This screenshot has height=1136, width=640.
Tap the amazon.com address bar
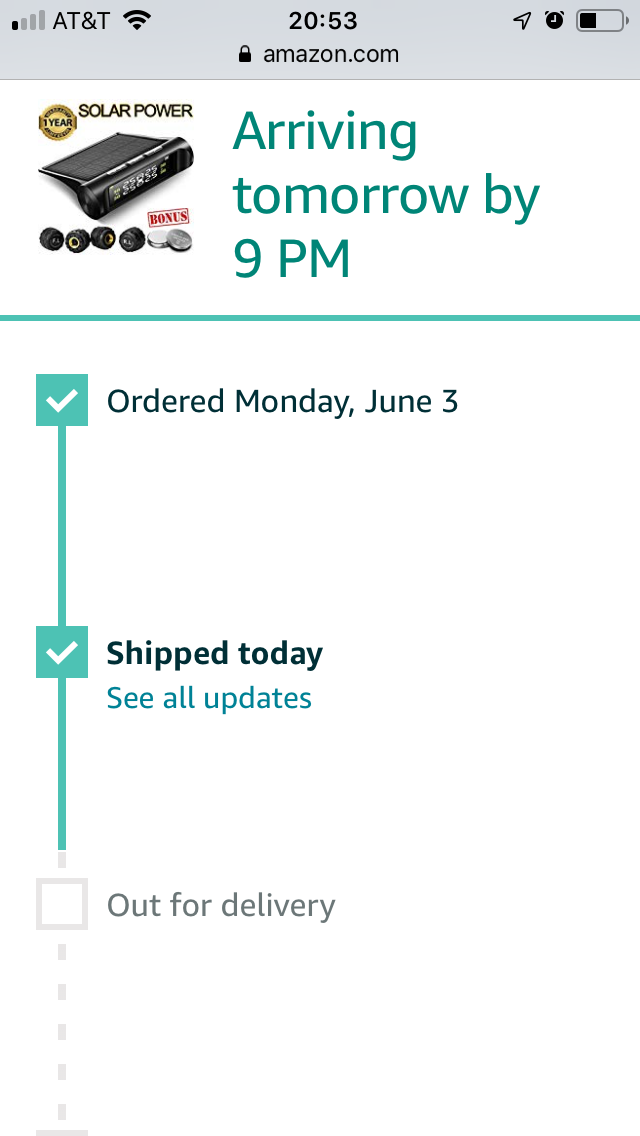click(x=320, y=54)
